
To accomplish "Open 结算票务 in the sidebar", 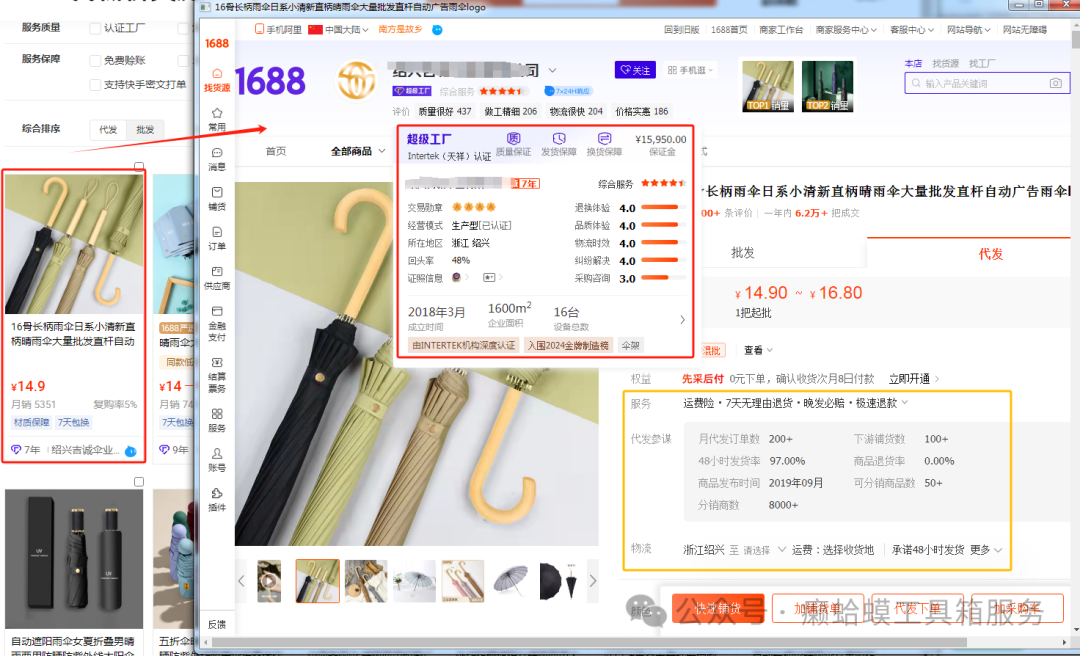I will pos(217,374).
